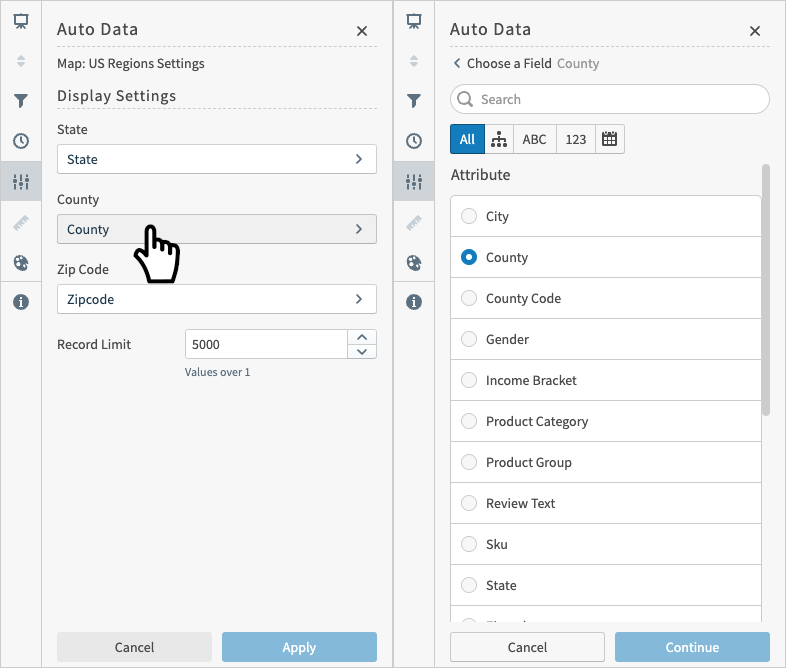The width and height of the screenshot is (786, 668).
Task: Open history clock in Display Settings sidebar
Action: [x=21, y=141]
